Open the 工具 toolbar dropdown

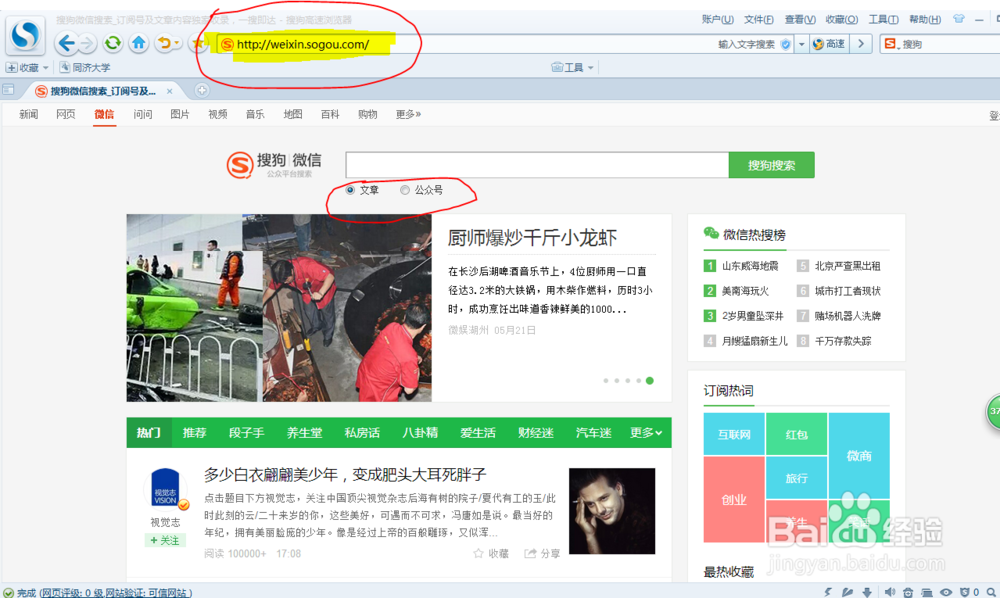[572, 67]
